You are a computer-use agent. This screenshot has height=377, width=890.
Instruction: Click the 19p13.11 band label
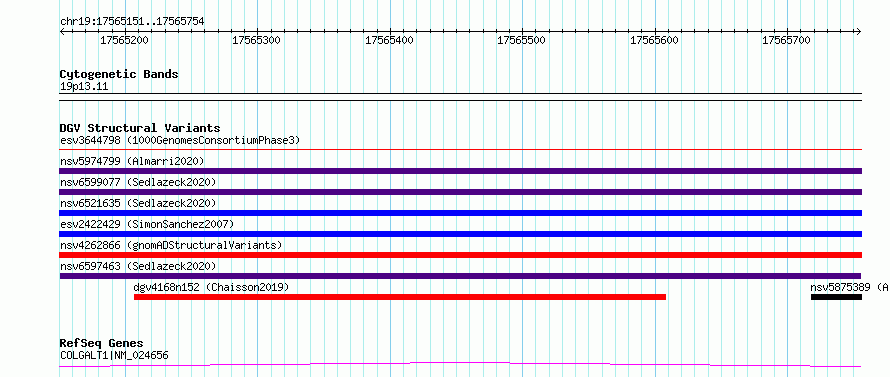(84, 86)
